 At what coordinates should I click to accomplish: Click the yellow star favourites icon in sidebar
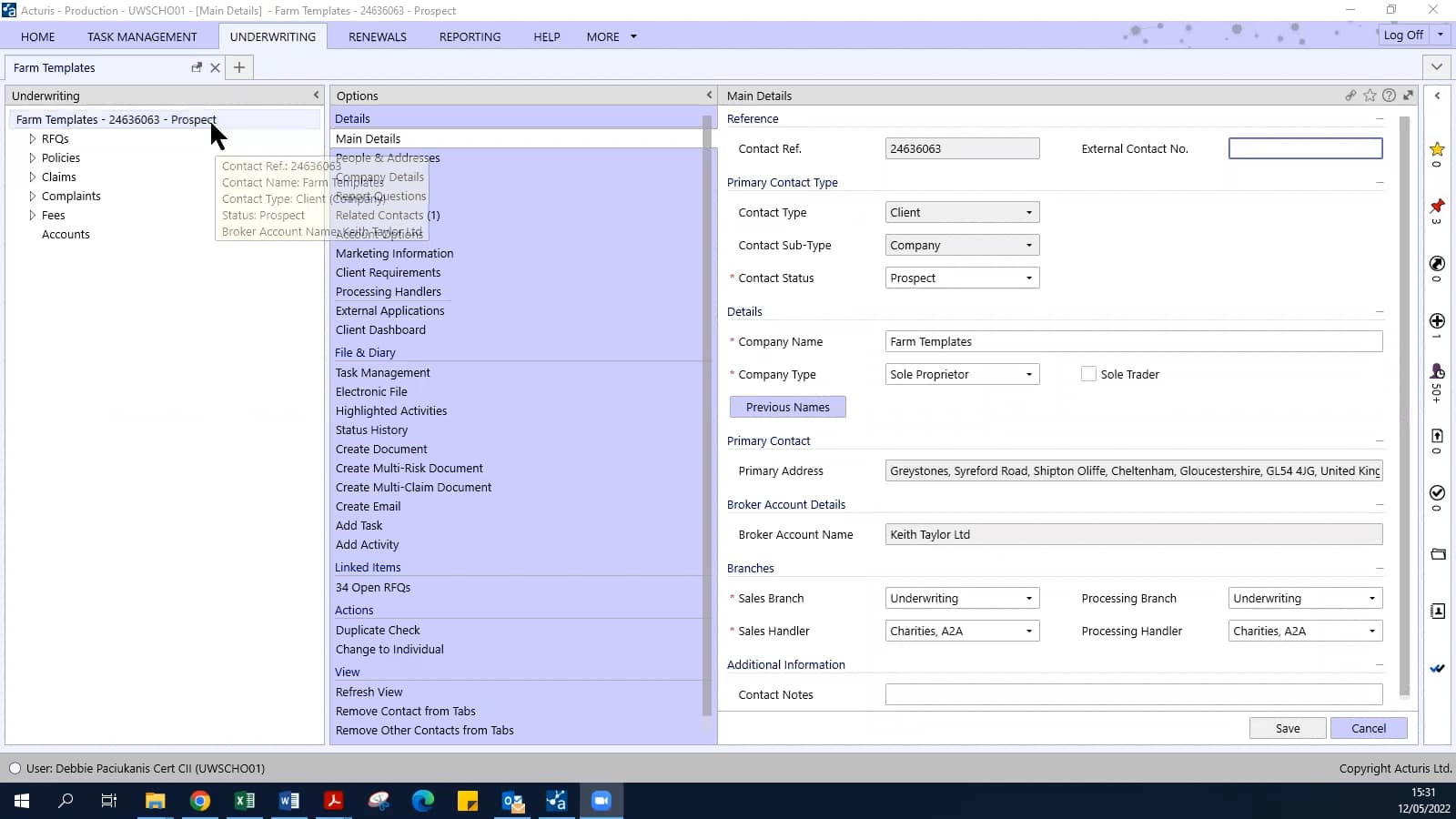[1437, 149]
